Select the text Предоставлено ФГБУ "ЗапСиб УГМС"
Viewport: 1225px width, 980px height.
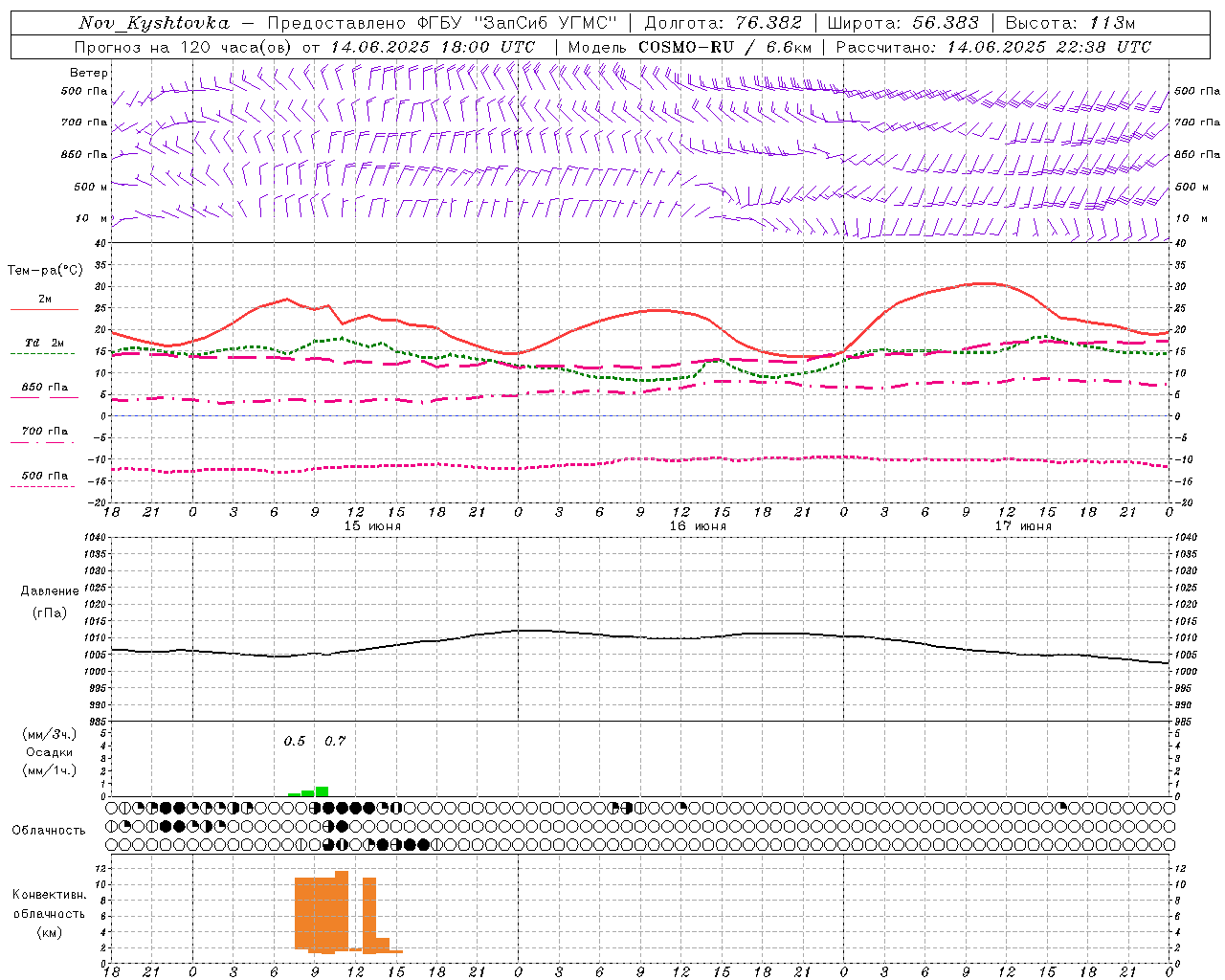point(442,23)
